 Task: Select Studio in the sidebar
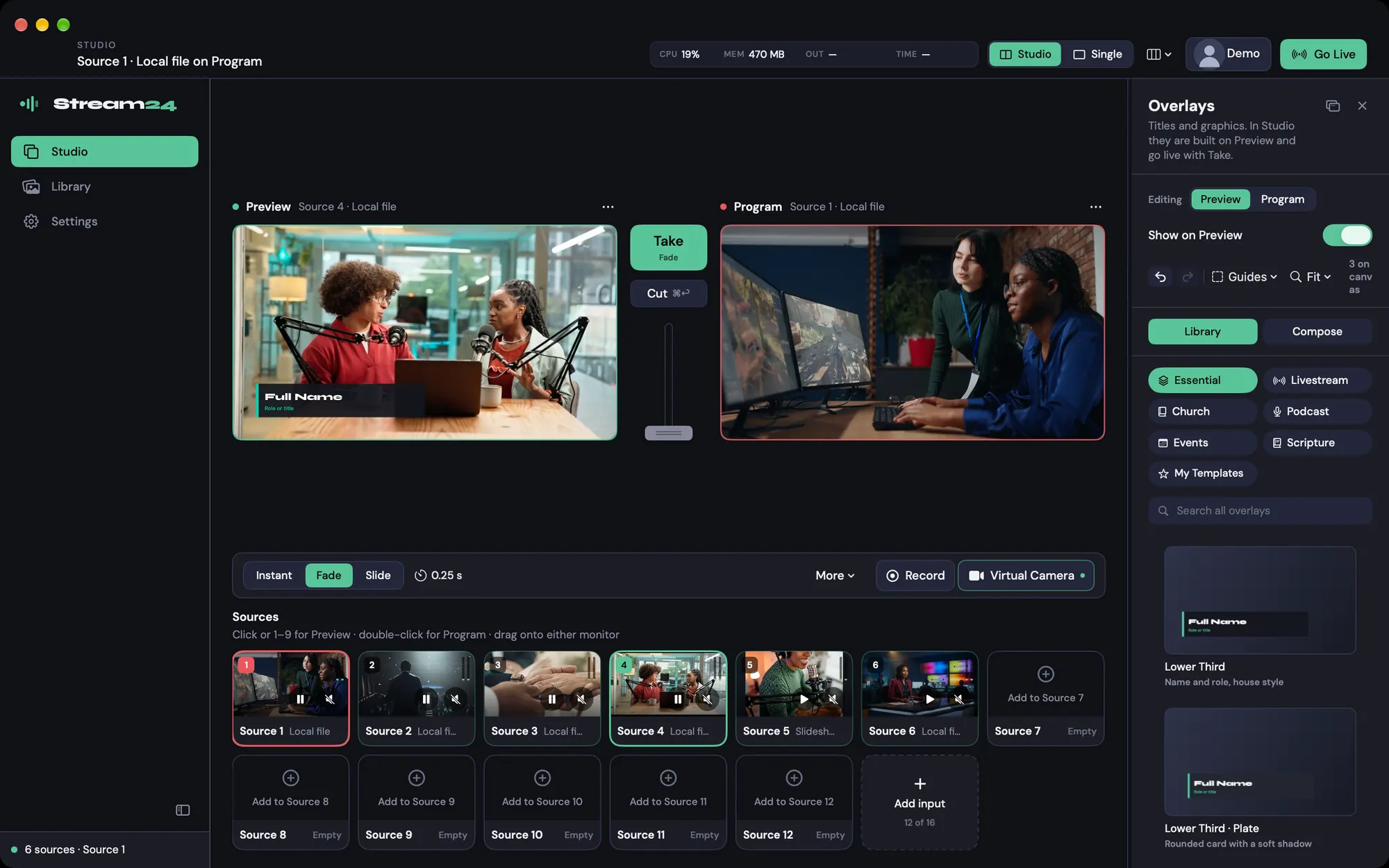tap(104, 151)
